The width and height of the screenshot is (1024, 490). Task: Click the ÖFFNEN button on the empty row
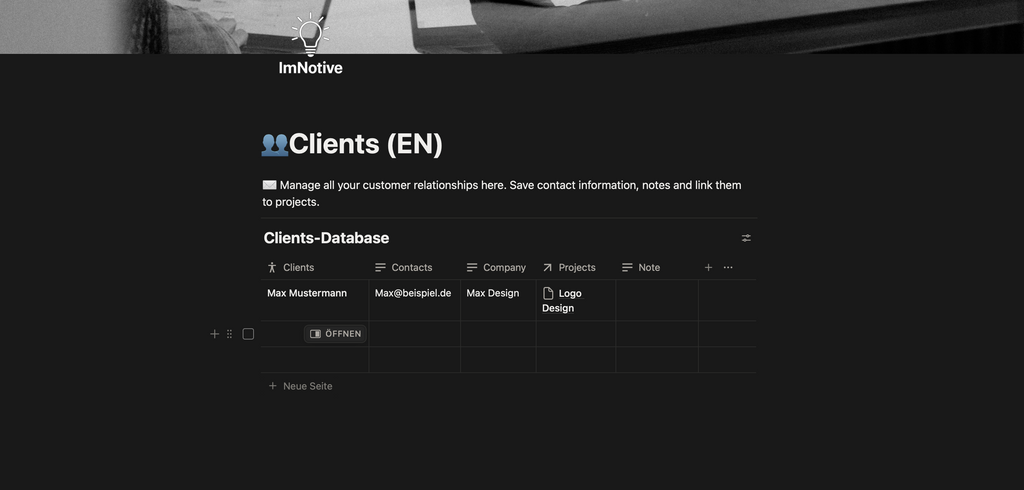335,334
